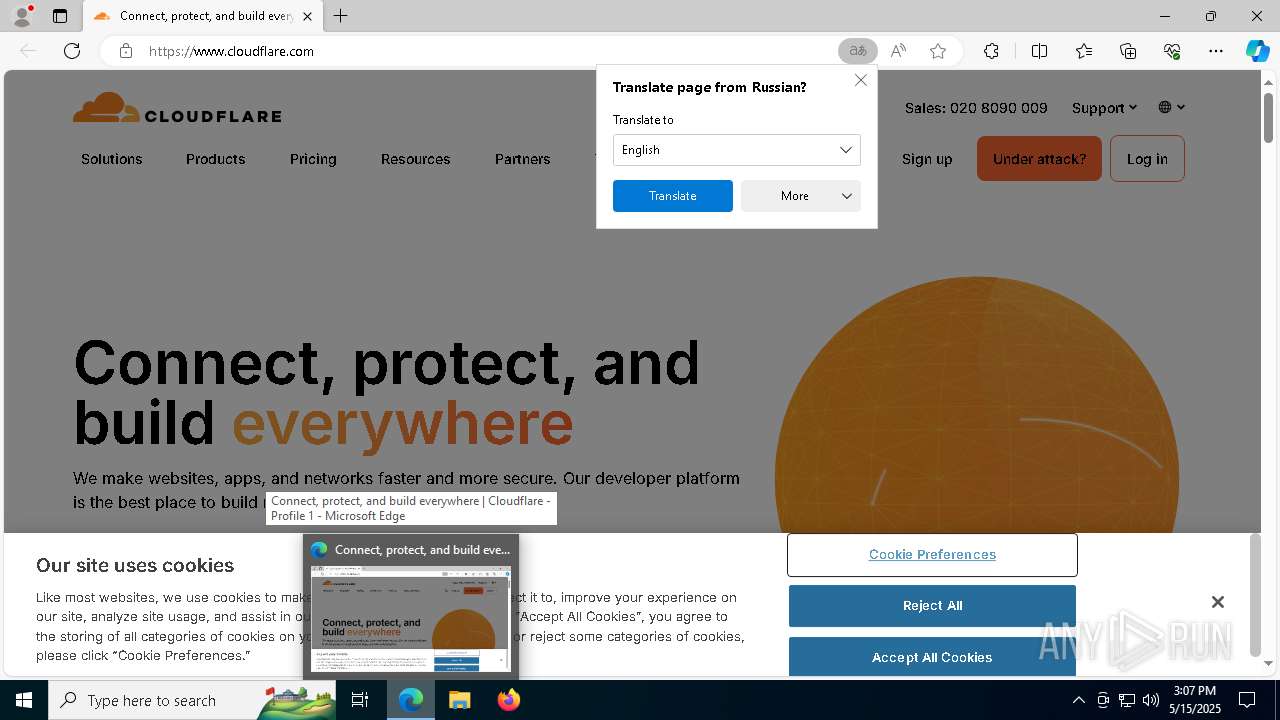The height and width of the screenshot is (720, 1280).
Task: Open the Resources menu
Action: [x=415, y=159]
